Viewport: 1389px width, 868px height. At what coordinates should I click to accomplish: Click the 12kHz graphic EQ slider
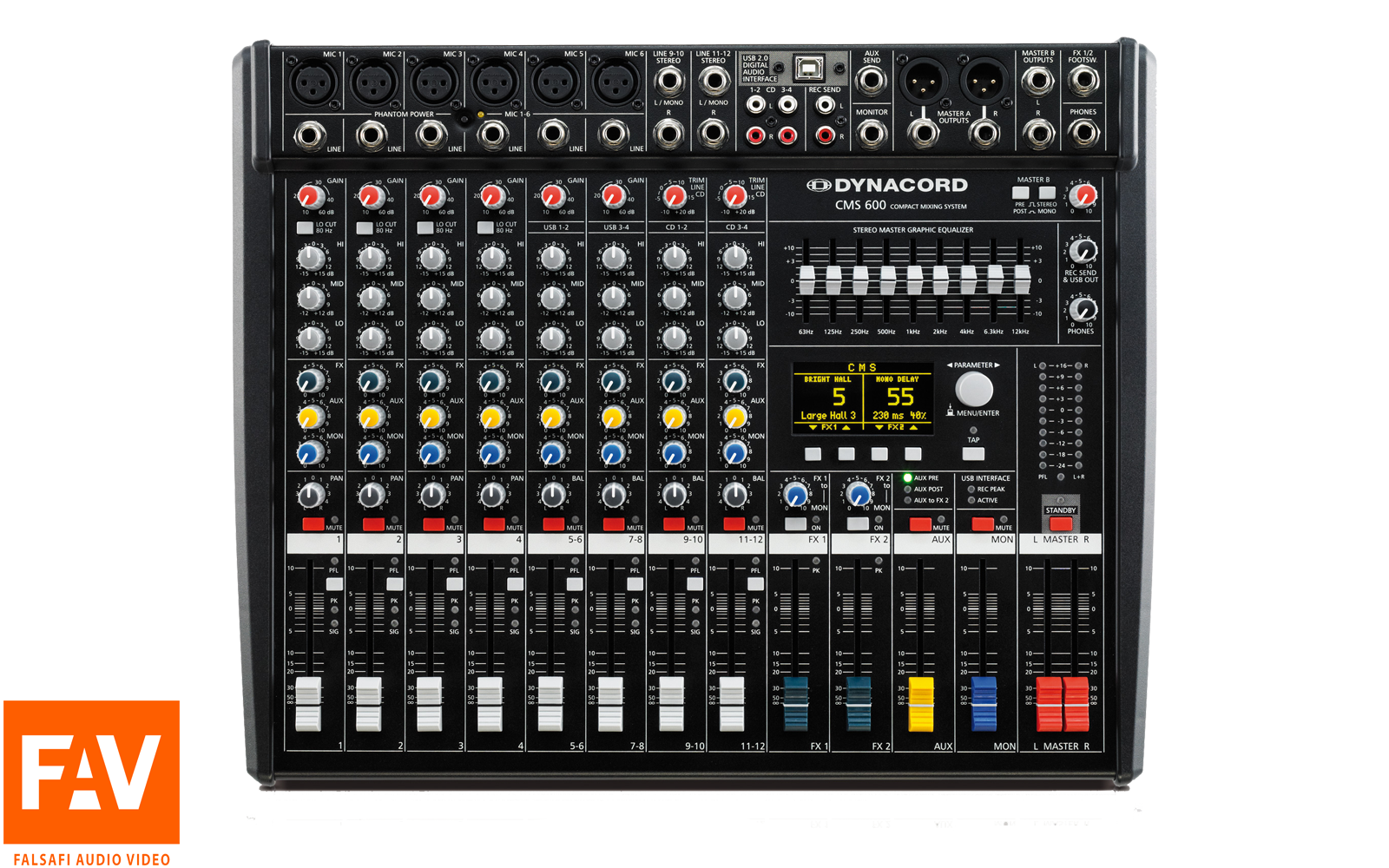point(1022,280)
